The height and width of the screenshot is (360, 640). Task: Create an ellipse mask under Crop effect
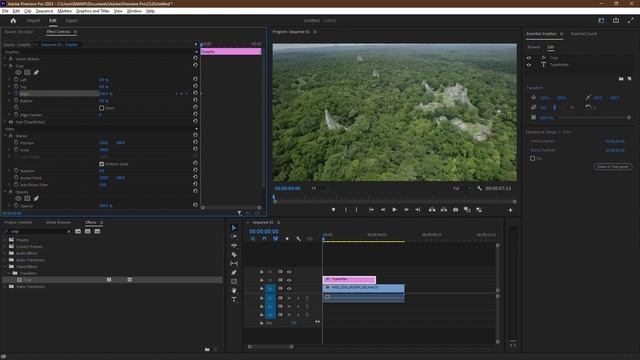tap(18, 72)
